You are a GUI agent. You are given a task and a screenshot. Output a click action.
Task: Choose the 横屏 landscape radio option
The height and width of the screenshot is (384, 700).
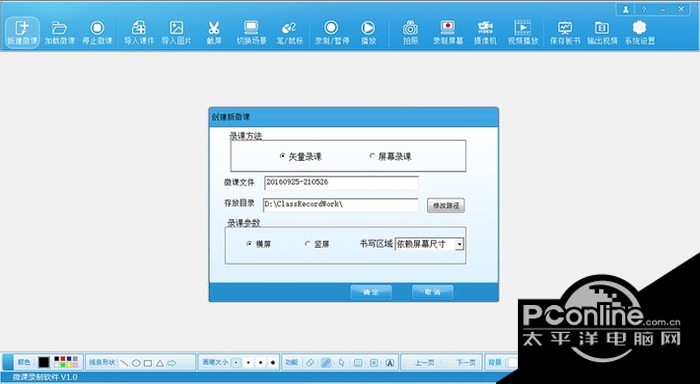(249, 244)
